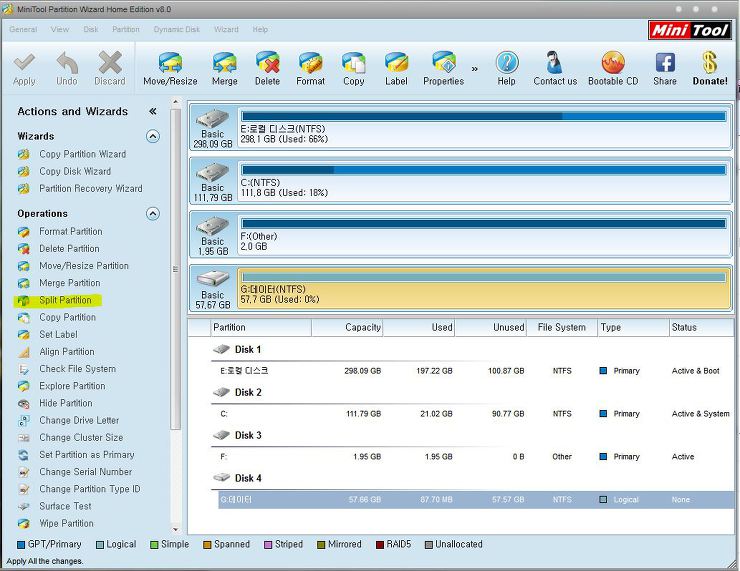This screenshot has height=571, width=740.
Task: Launch the Copy Partition Wizard
Action: point(83,154)
